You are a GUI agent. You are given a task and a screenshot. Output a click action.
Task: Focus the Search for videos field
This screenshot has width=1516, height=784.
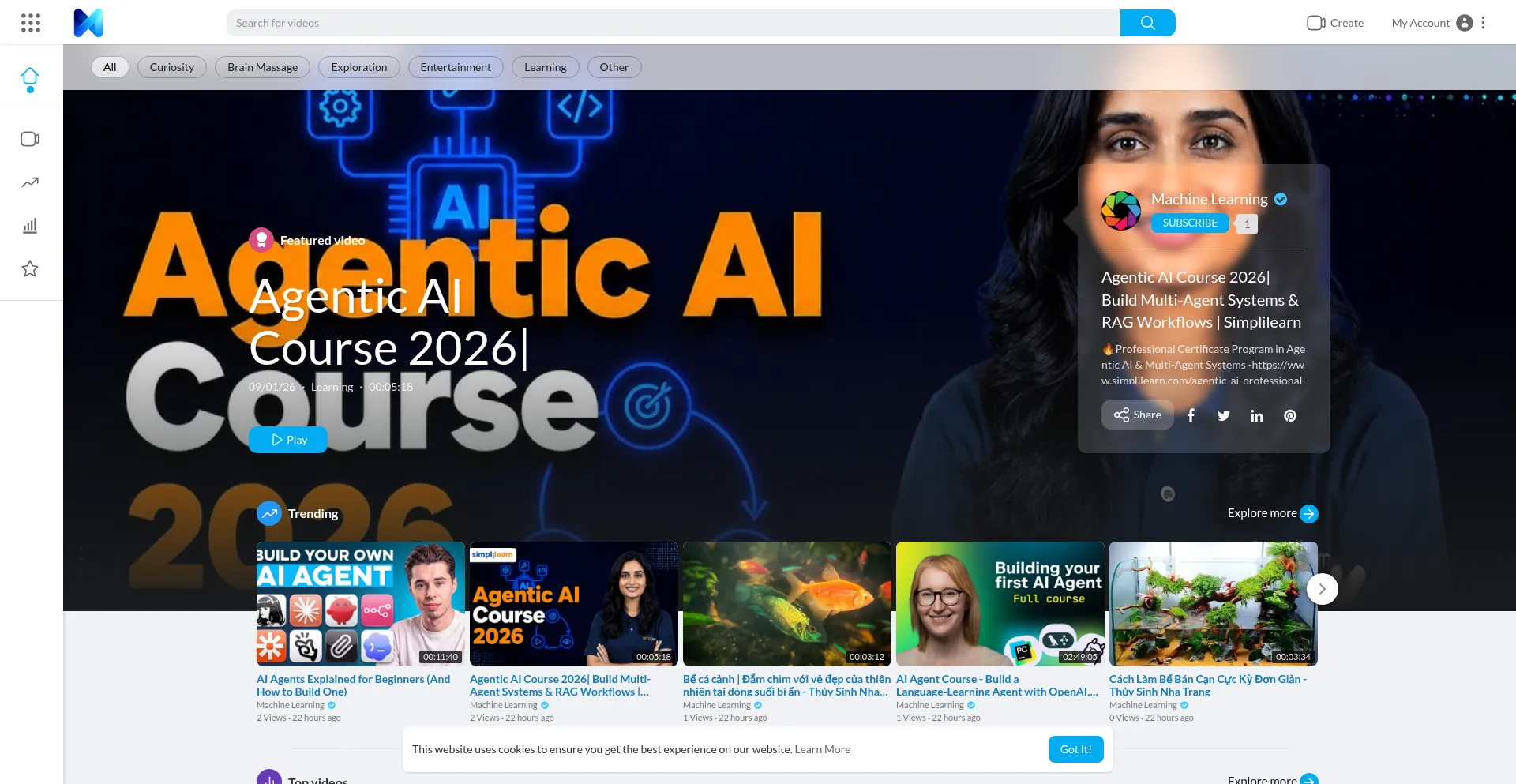(674, 23)
